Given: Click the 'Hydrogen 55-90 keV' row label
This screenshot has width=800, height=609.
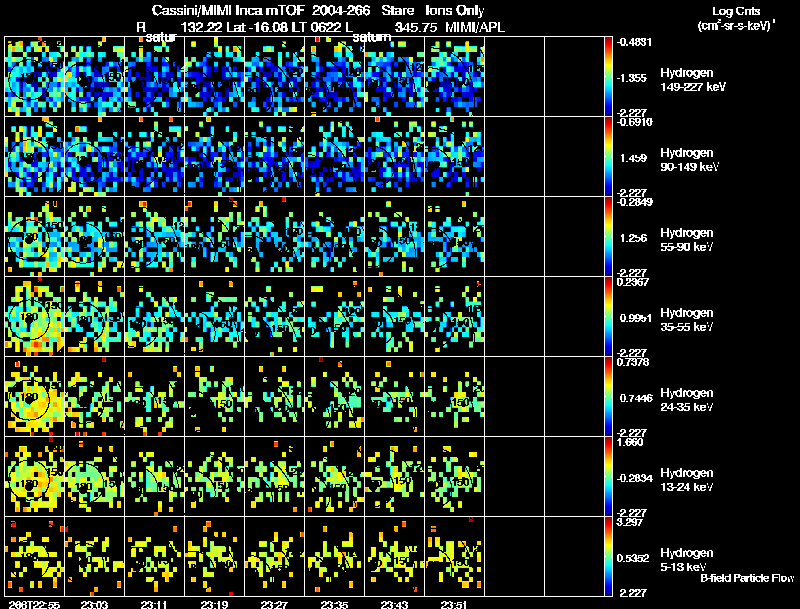Looking at the screenshot, I should click(687, 240).
